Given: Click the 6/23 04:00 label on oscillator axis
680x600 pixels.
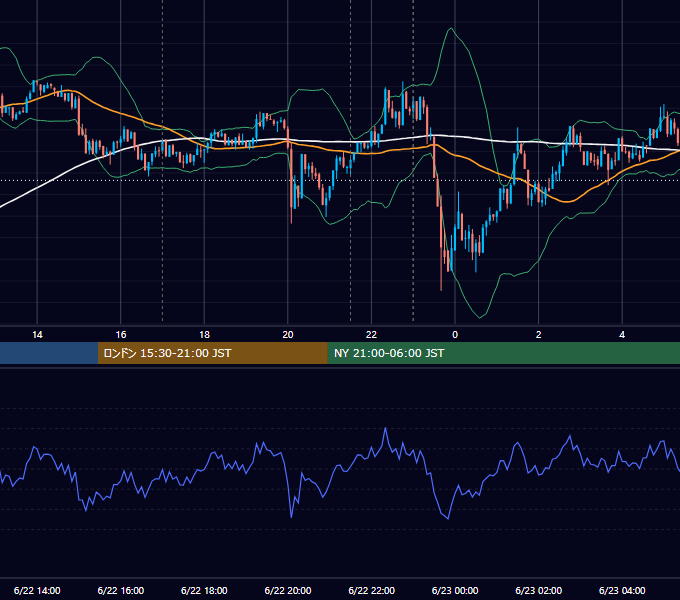Looking at the screenshot, I should tap(622, 590).
